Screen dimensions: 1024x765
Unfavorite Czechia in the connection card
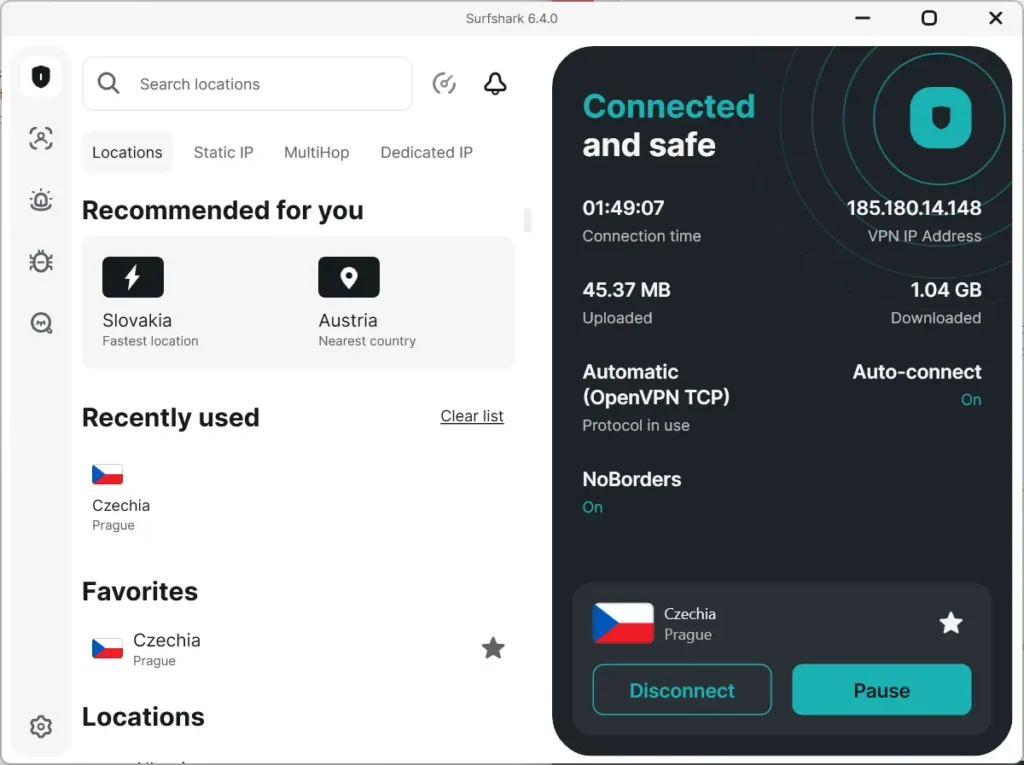950,623
